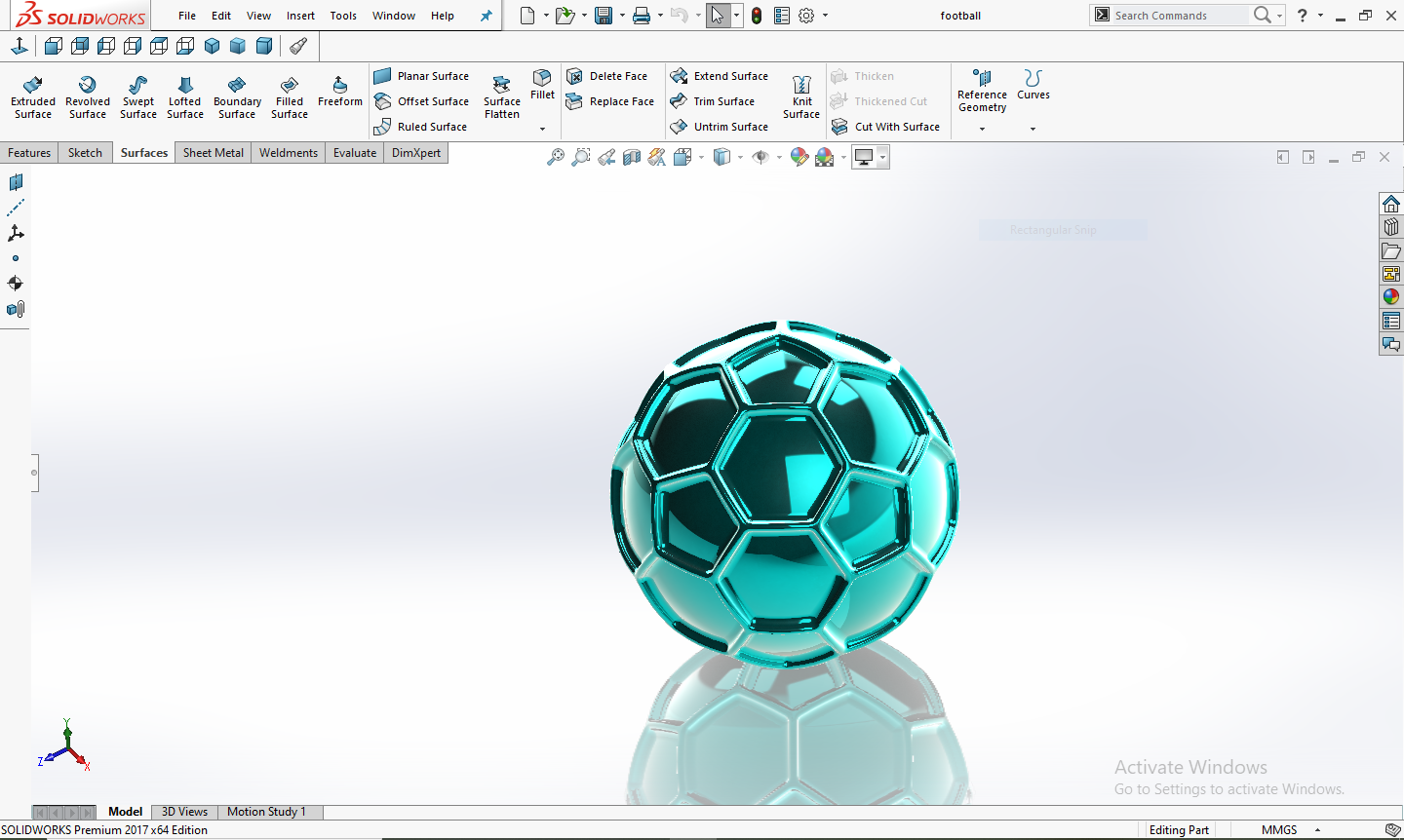Click Zoom to Area icon
This screenshot has height=840, width=1404.
tap(581, 157)
